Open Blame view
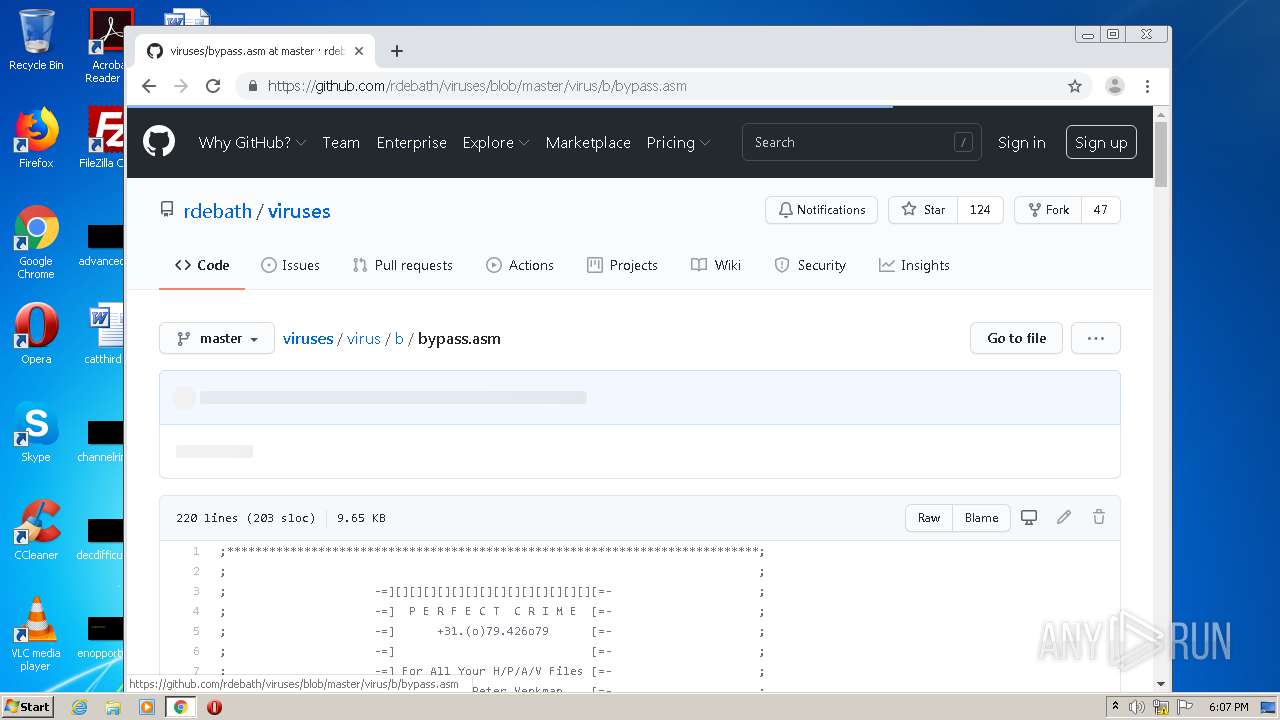The height and width of the screenshot is (720, 1280). [981, 518]
